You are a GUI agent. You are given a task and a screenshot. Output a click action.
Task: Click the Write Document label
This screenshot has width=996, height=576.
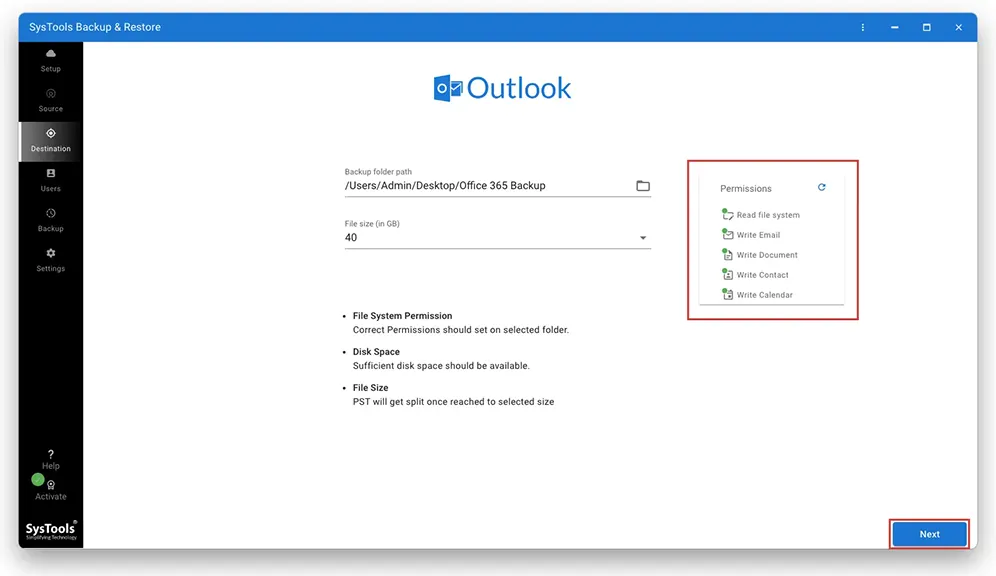767,255
